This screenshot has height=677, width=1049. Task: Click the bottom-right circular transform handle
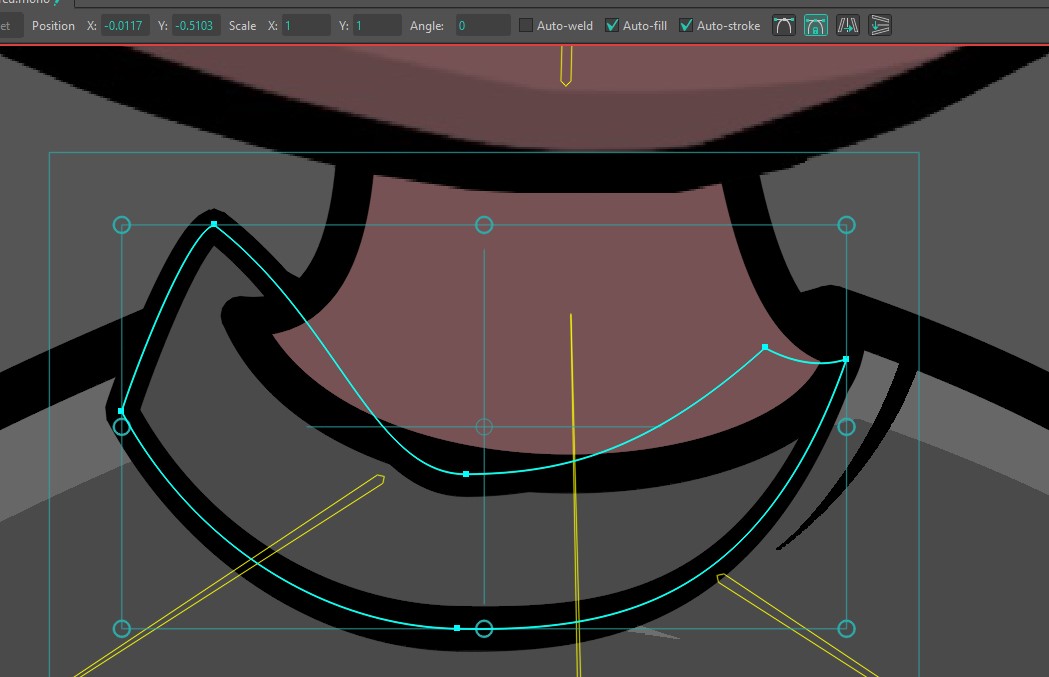pyautogui.click(x=846, y=628)
